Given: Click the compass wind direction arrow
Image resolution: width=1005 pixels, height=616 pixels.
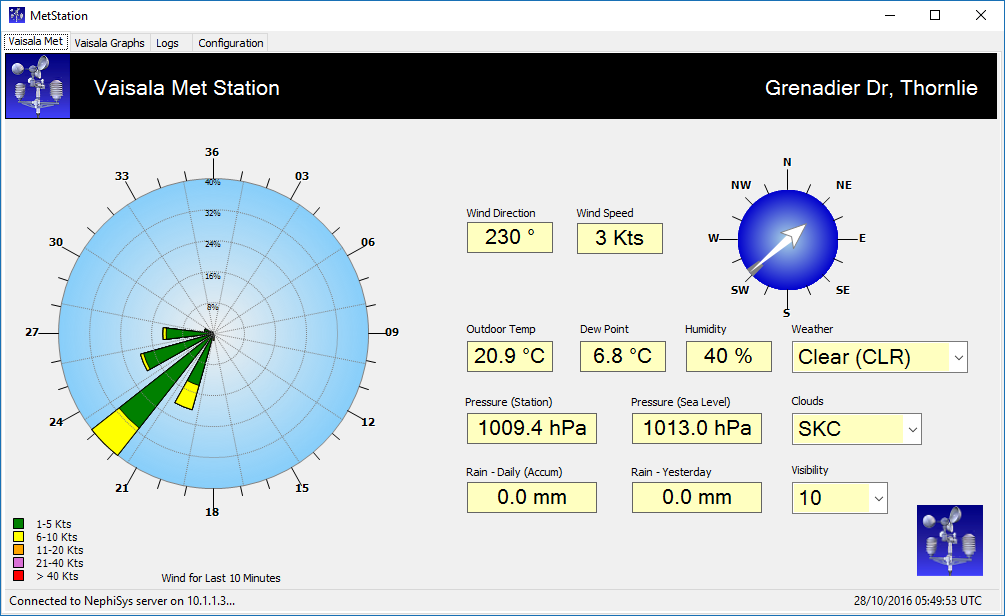Looking at the screenshot, I should click(777, 249).
